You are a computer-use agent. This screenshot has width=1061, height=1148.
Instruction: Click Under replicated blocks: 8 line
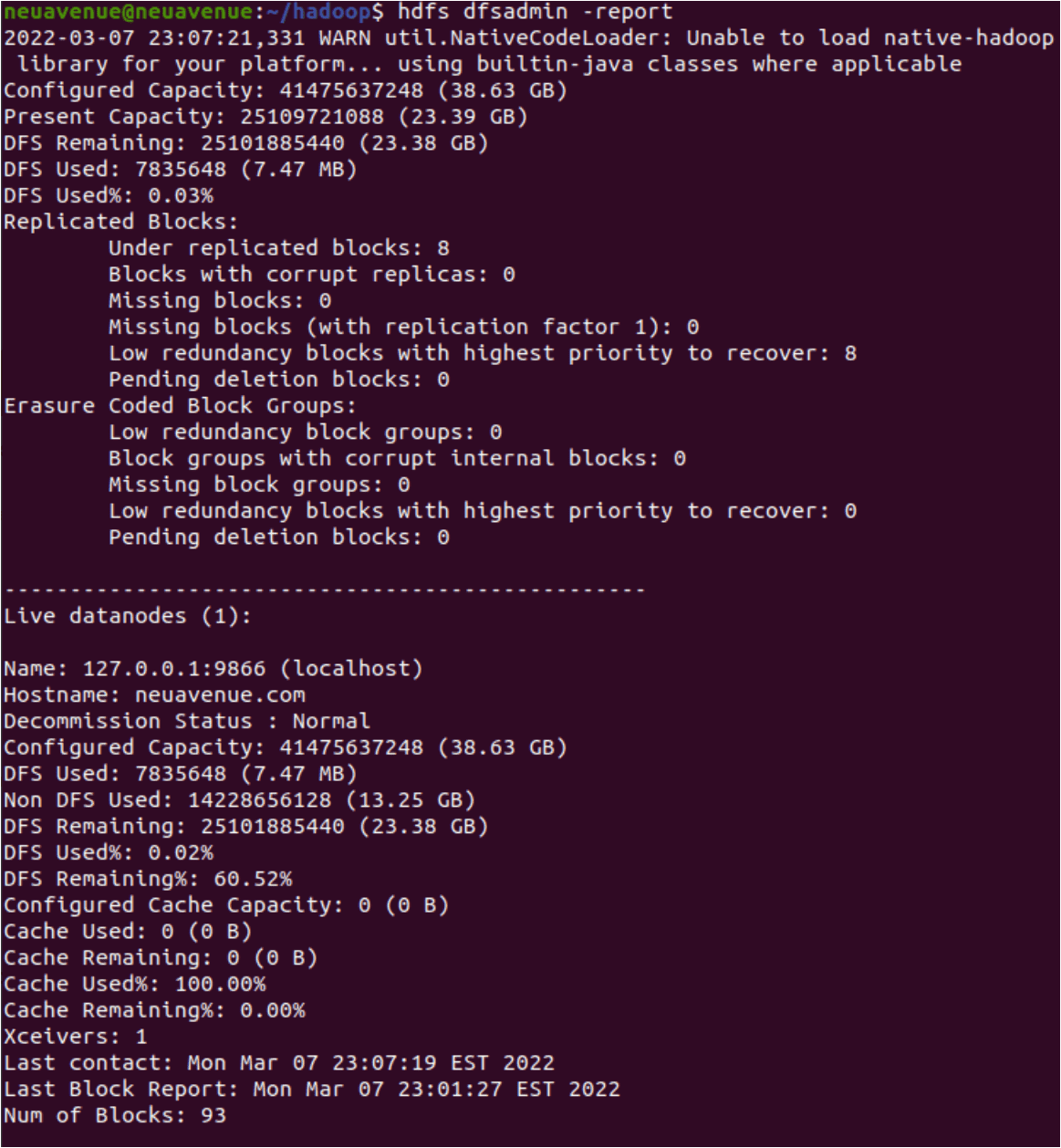point(279,248)
